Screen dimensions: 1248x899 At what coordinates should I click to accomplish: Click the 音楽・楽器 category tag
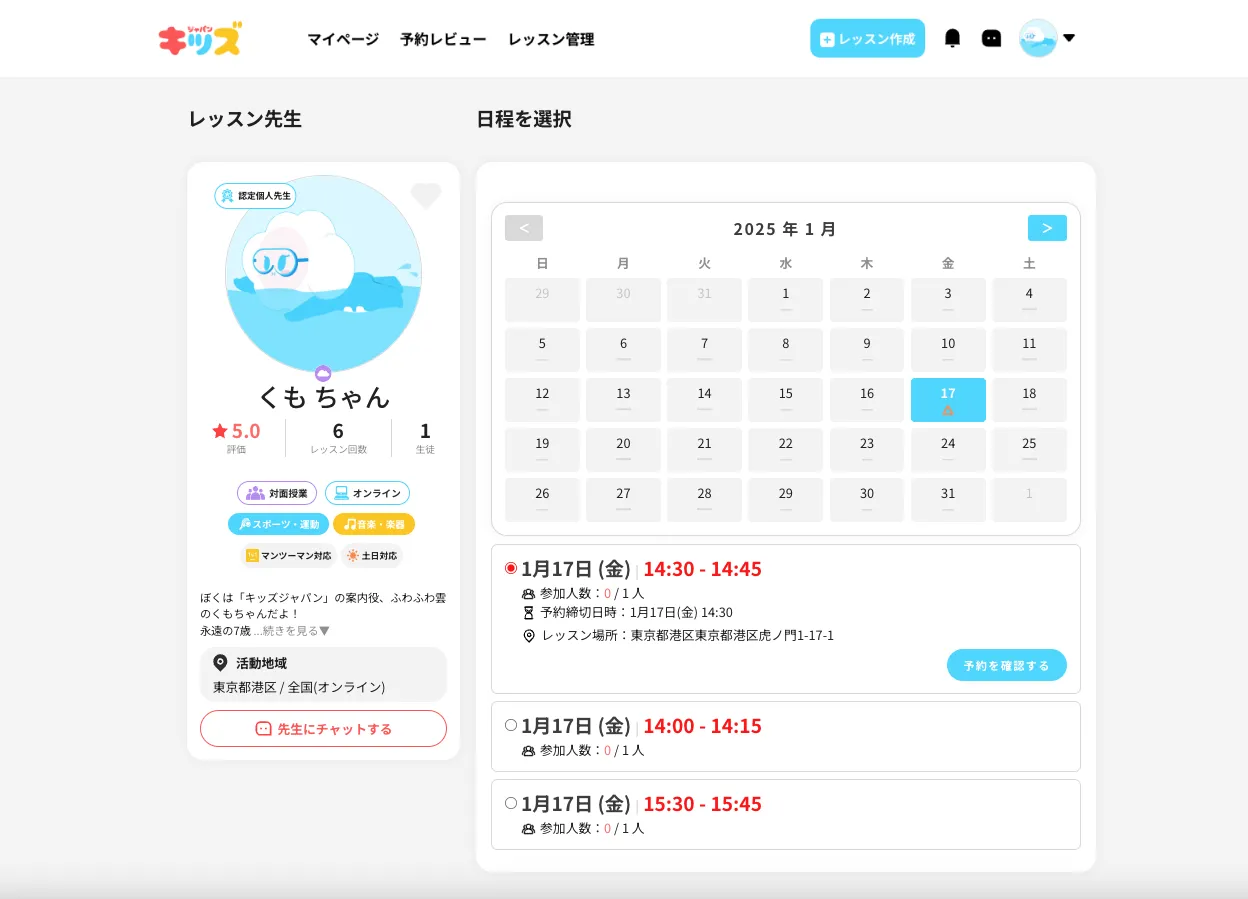[x=373, y=524]
